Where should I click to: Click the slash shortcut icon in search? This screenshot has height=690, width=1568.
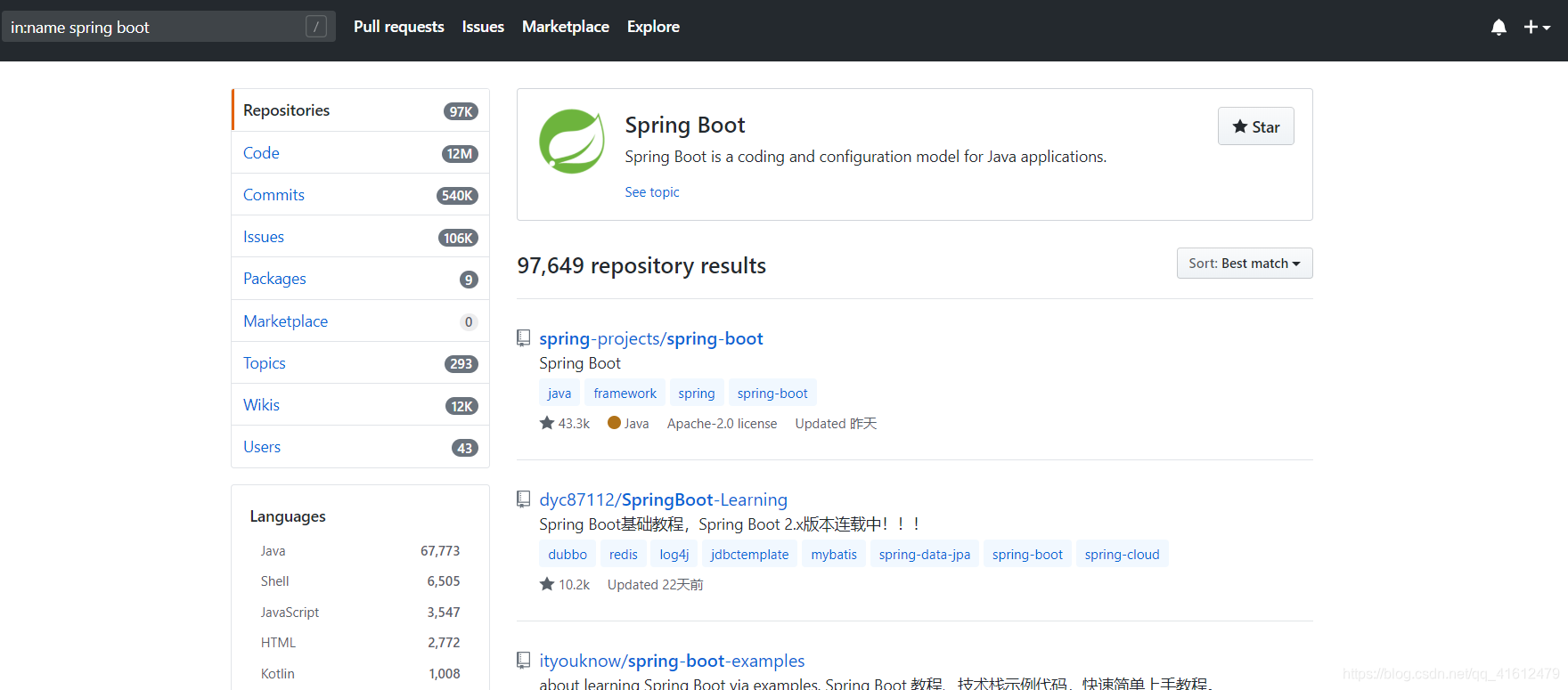pyautogui.click(x=315, y=27)
